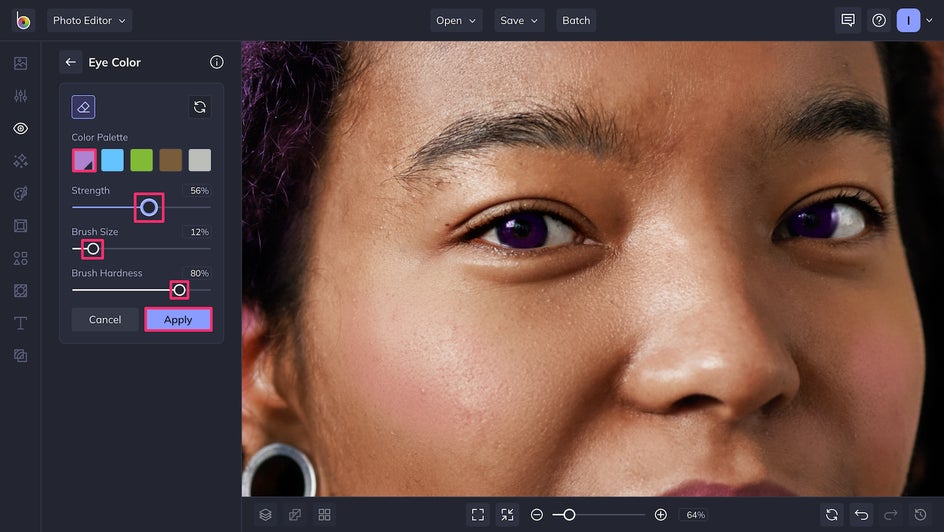This screenshot has width=944, height=532.
Task: Click the layers icon in bottom bar
Action: click(x=265, y=514)
